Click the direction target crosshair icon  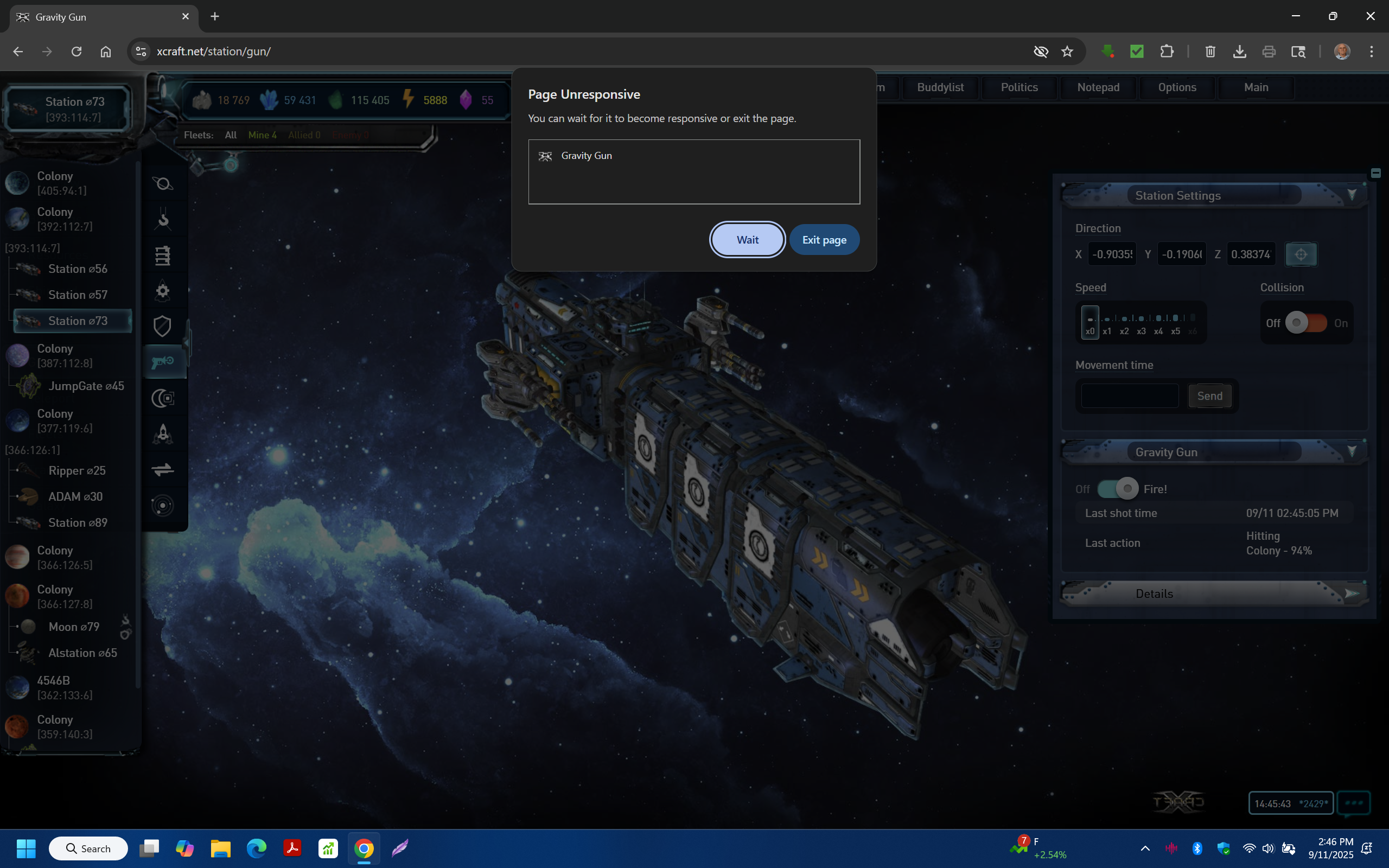(1301, 254)
